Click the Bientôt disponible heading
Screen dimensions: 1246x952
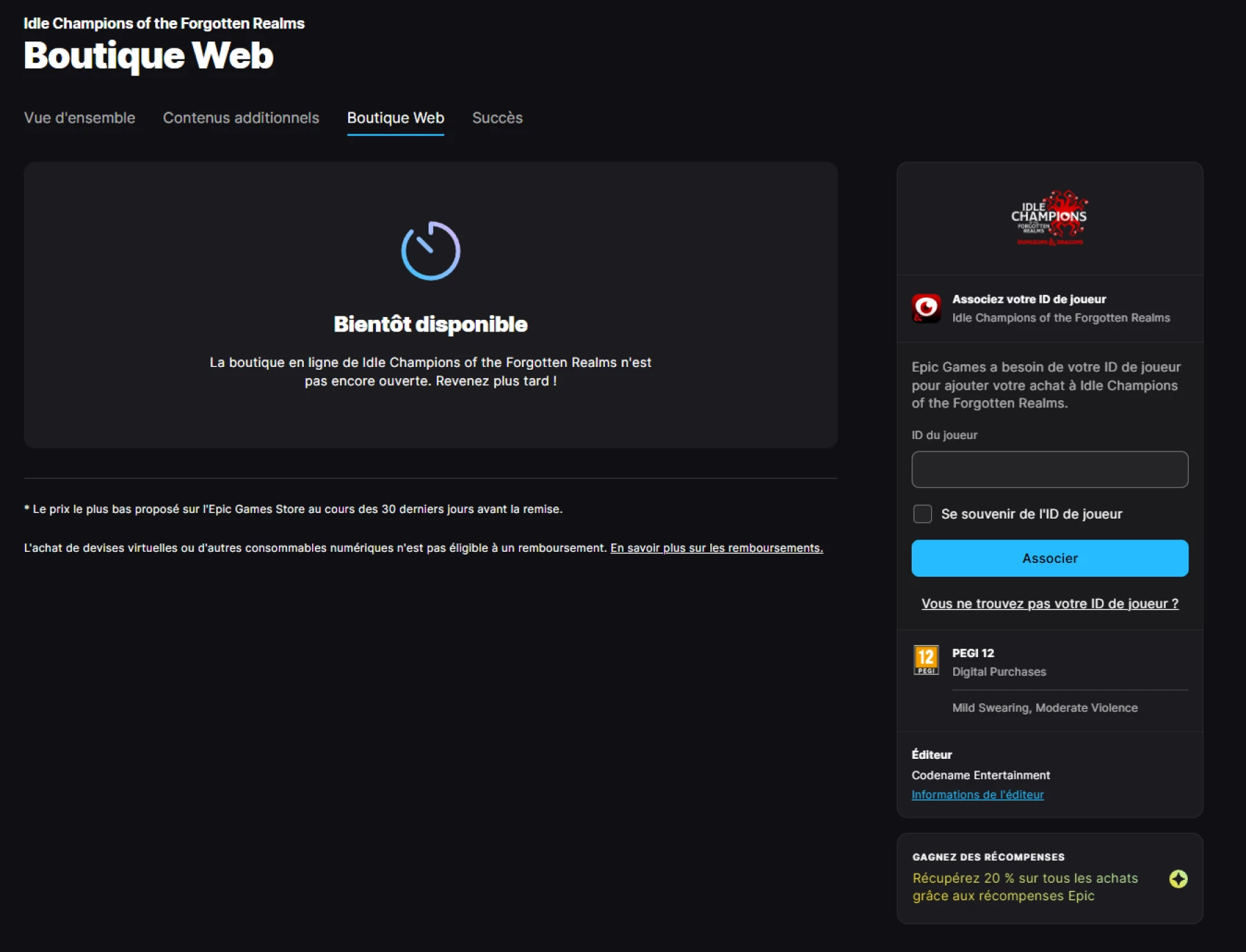[x=431, y=324]
